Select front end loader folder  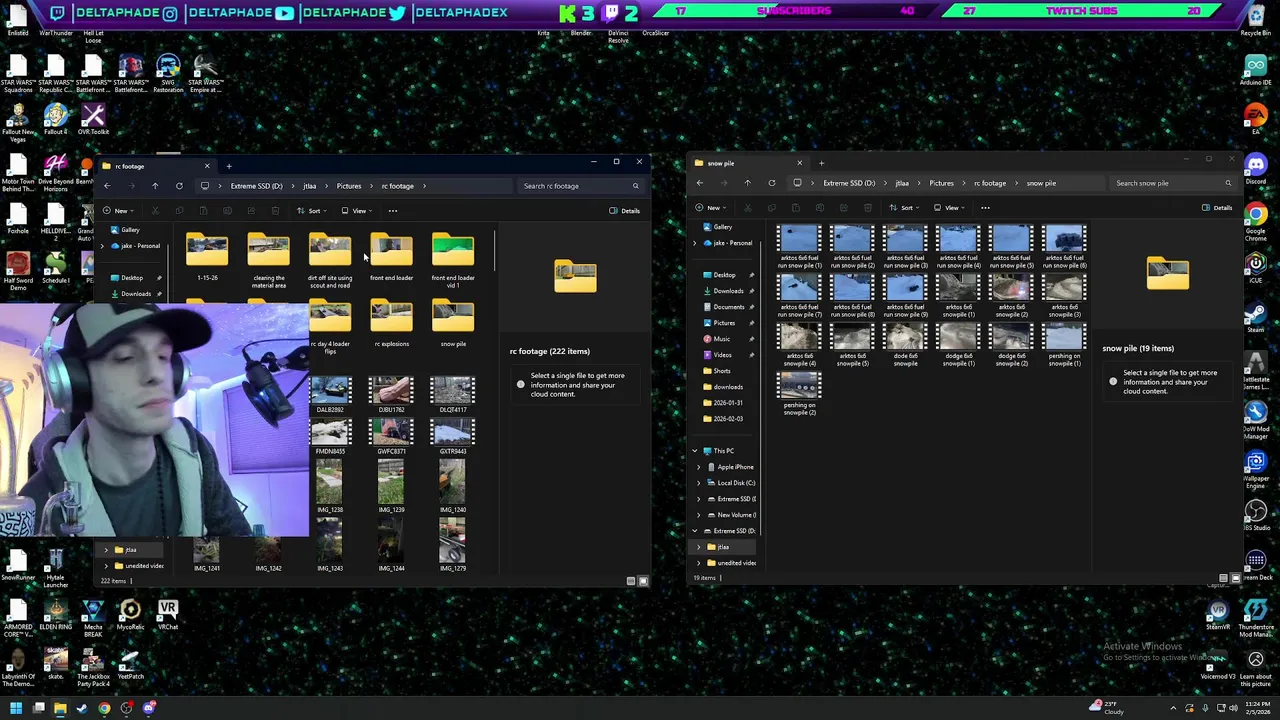pyautogui.click(x=391, y=258)
